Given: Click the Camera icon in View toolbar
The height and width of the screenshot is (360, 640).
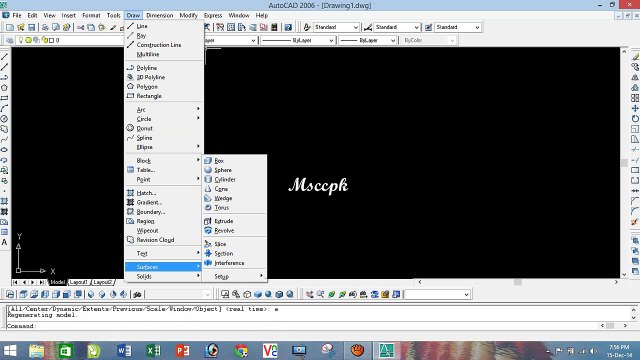Looking at the screenshot, I should (x=137, y=294).
